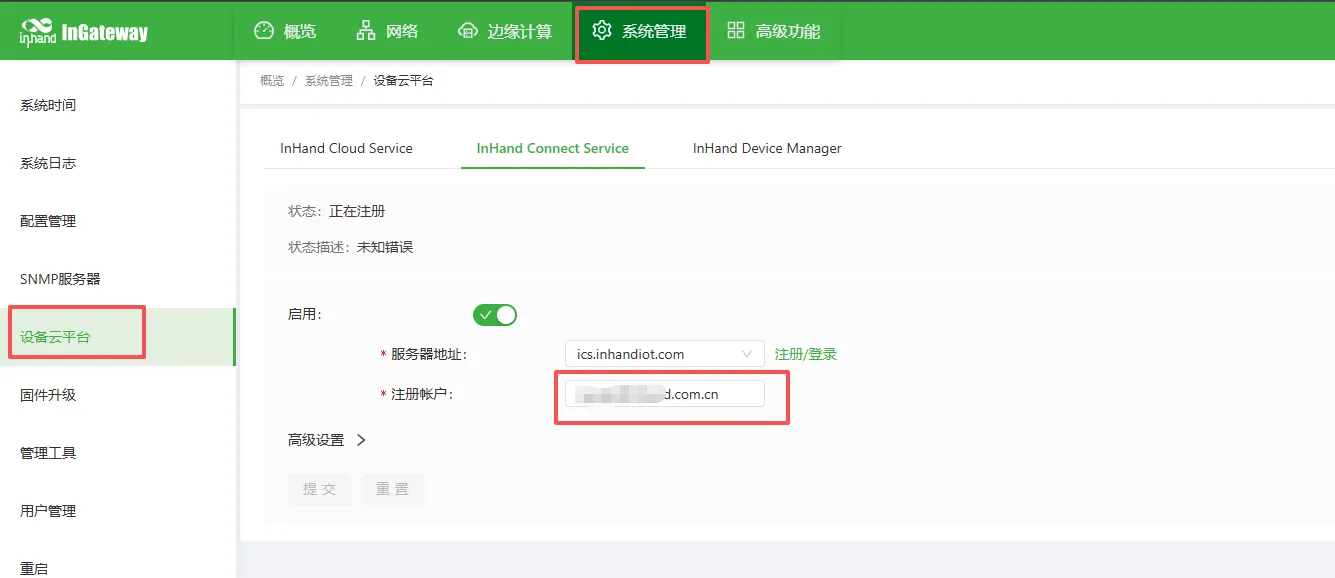Open 配置管理 in the sidebar

pos(118,221)
